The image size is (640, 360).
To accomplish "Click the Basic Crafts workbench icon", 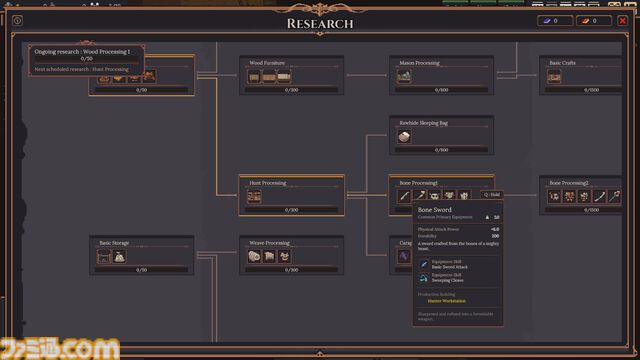I will 554,76.
